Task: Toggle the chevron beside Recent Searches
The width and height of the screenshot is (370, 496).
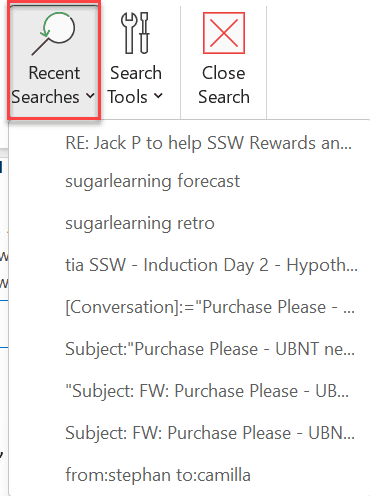Action: [90, 96]
